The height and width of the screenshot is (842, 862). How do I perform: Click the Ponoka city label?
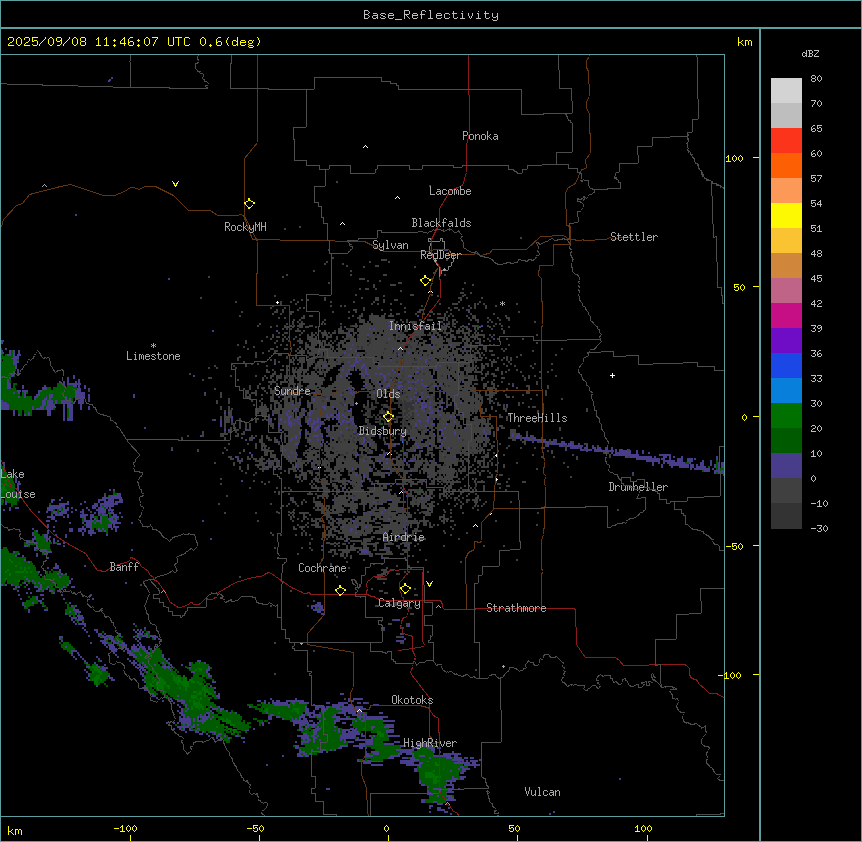480,136
